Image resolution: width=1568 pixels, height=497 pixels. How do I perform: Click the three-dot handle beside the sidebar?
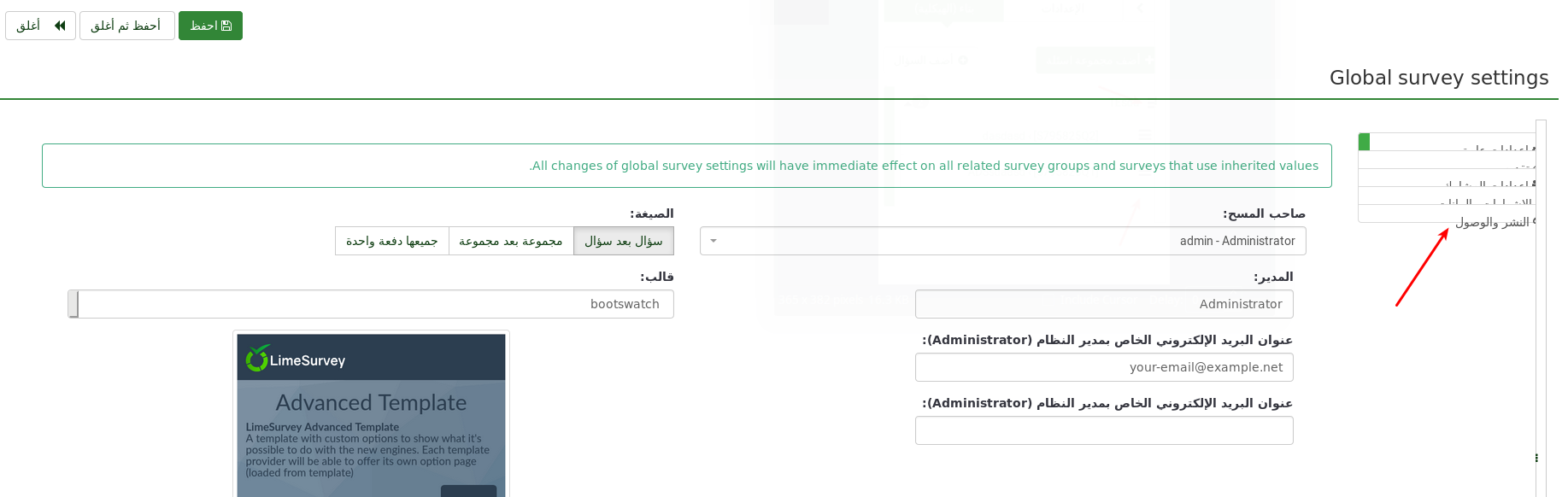[x=1536, y=459]
